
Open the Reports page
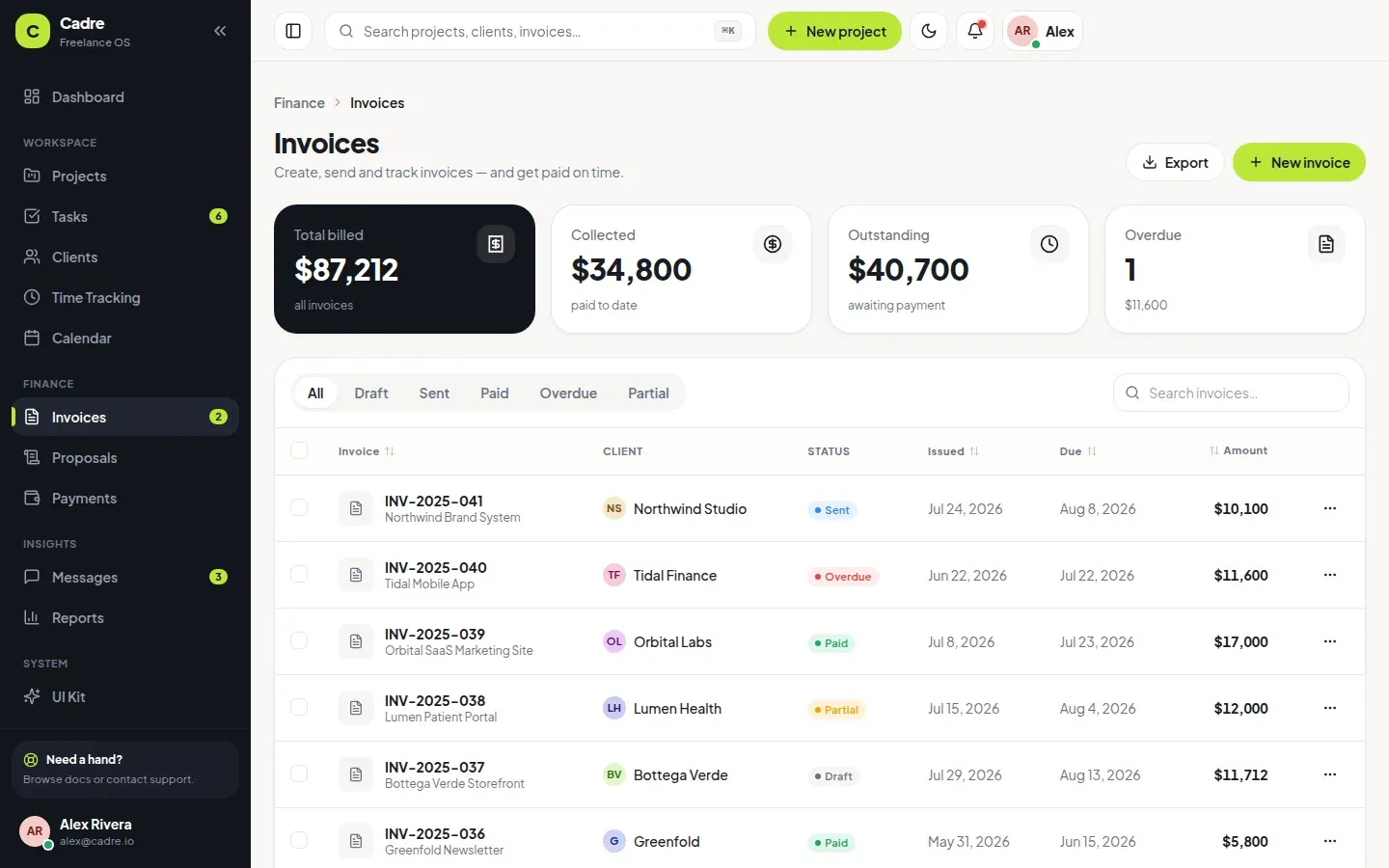(125, 617)
